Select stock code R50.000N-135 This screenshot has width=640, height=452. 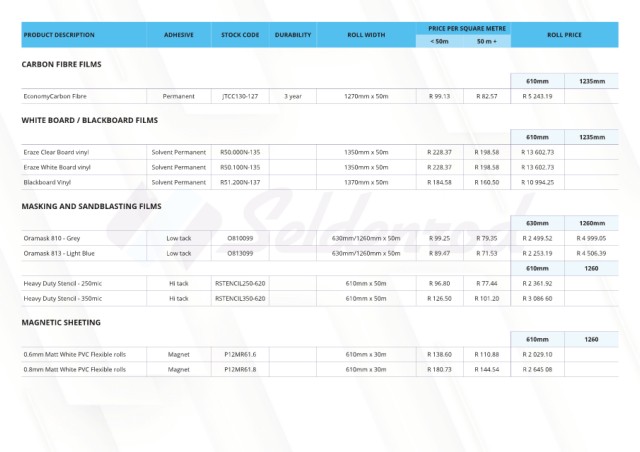click(240, 152)
